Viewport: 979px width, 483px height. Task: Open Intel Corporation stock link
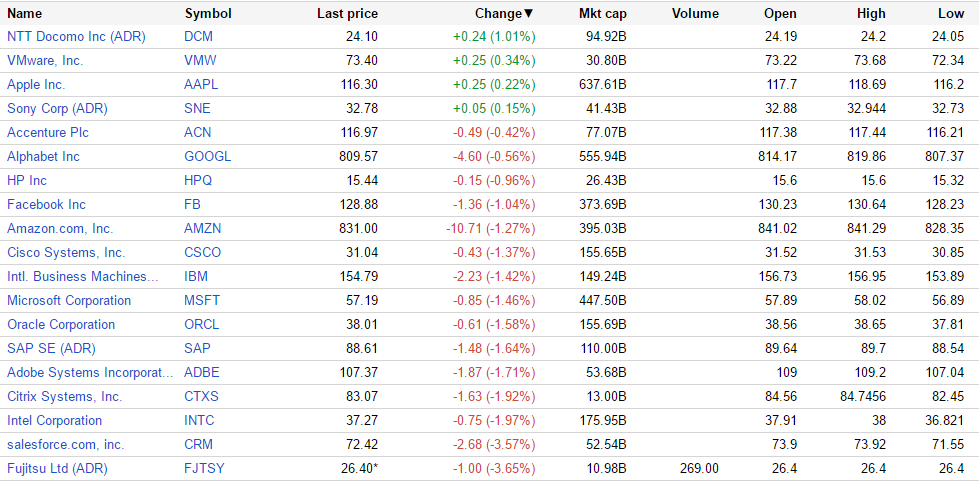coord(55,420)
